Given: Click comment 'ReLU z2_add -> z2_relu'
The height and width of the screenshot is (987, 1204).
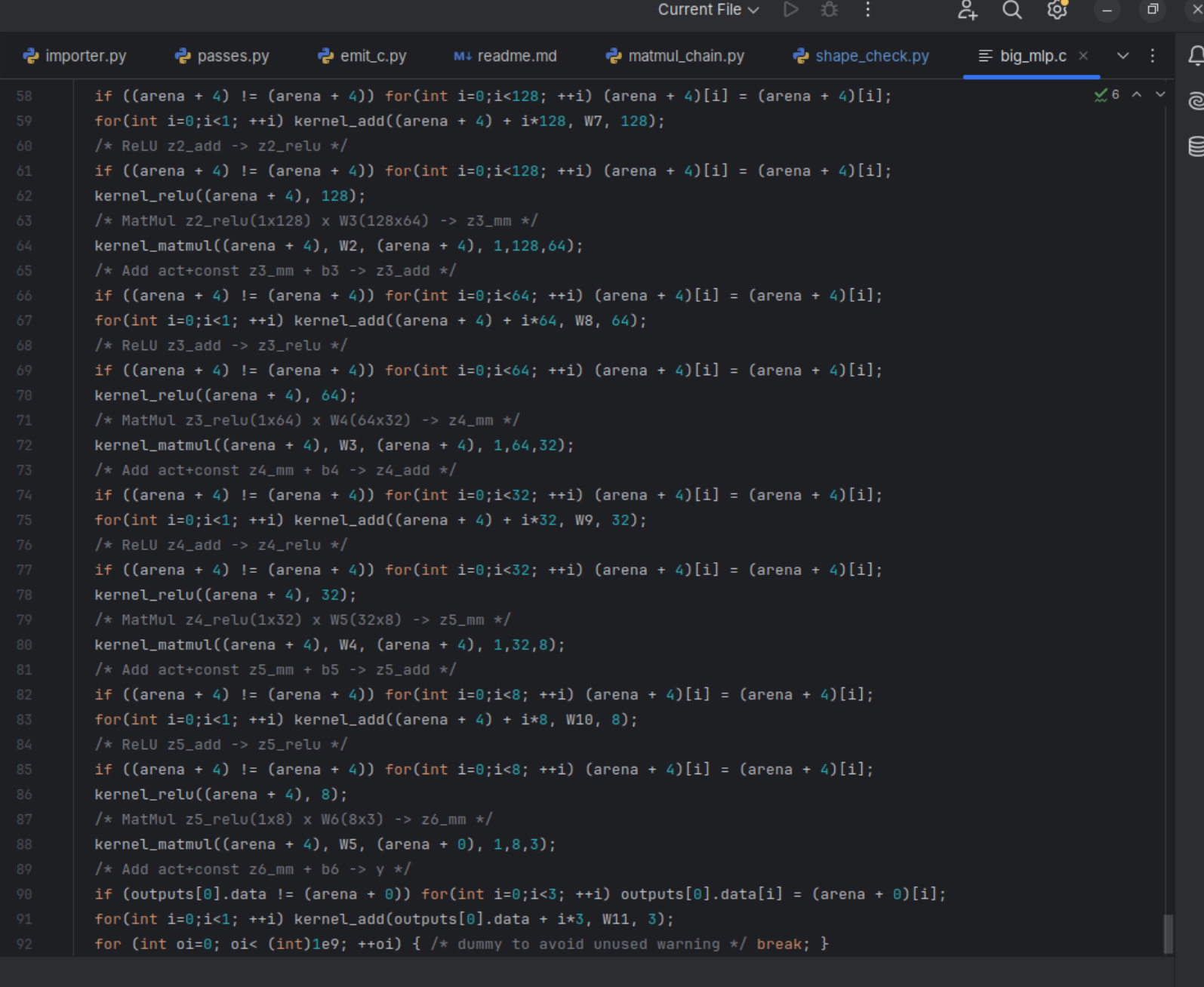Looking at the screenshot, I should pos(221,146).
